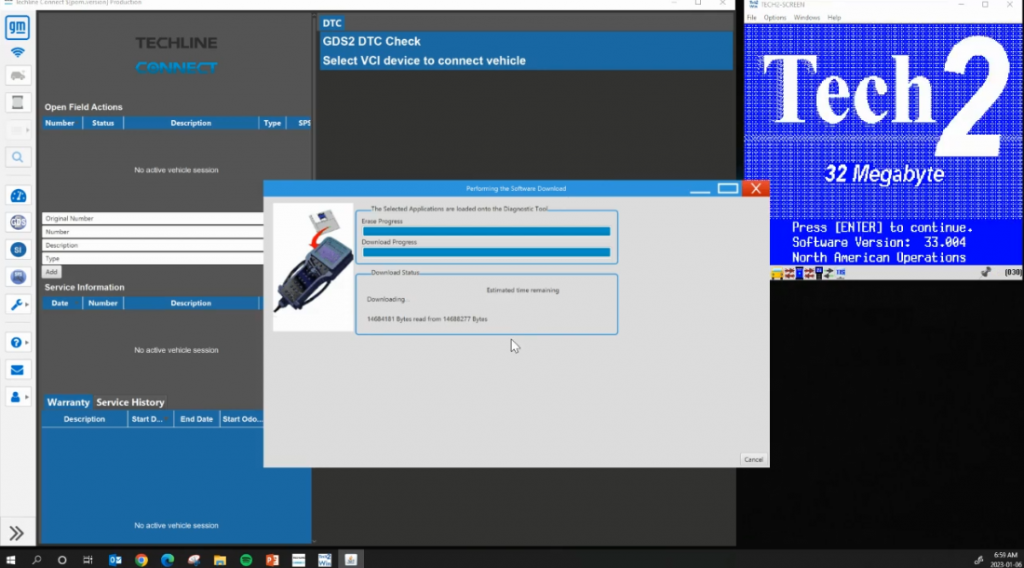Image resolution: width=1024 pixels, height=568 pixels.
Task: Open the wrench tools icon
Action: [x=16, y=305]
